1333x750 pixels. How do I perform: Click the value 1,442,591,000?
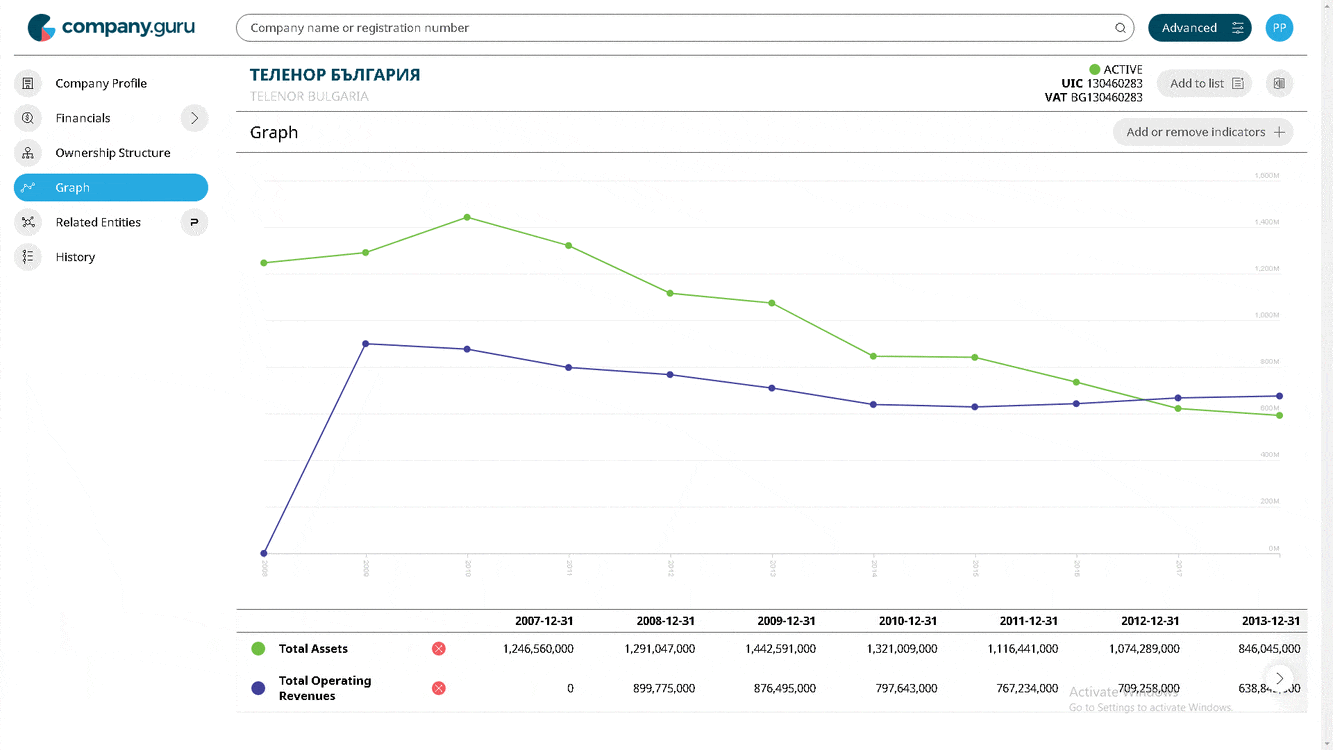pyautogui.click(x=780, y=649)
